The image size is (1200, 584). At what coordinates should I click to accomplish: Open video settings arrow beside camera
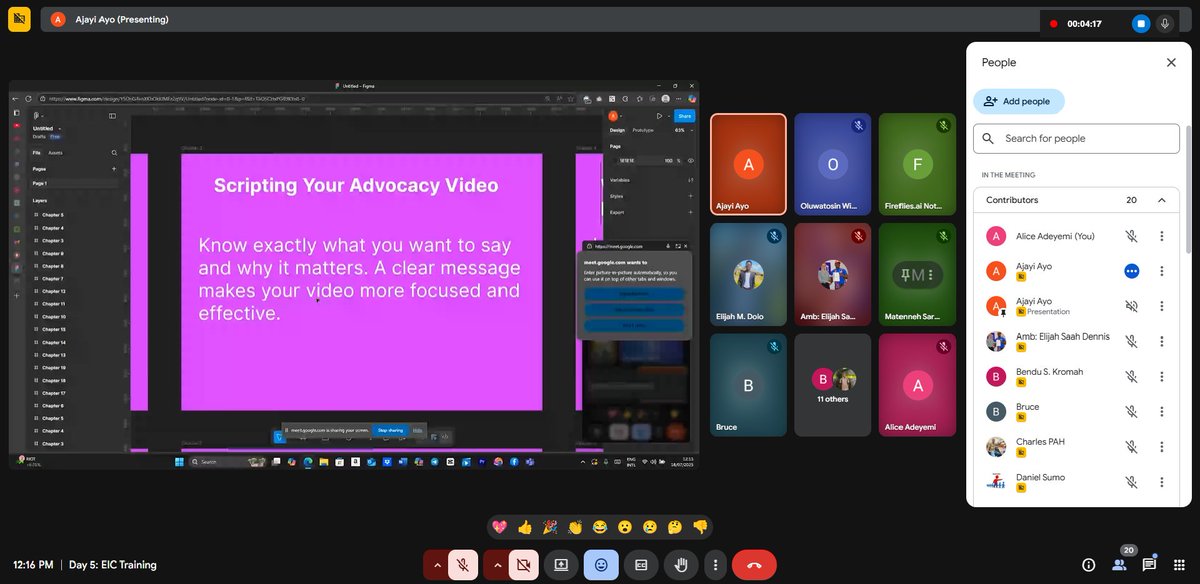click(x=496, y=565)
